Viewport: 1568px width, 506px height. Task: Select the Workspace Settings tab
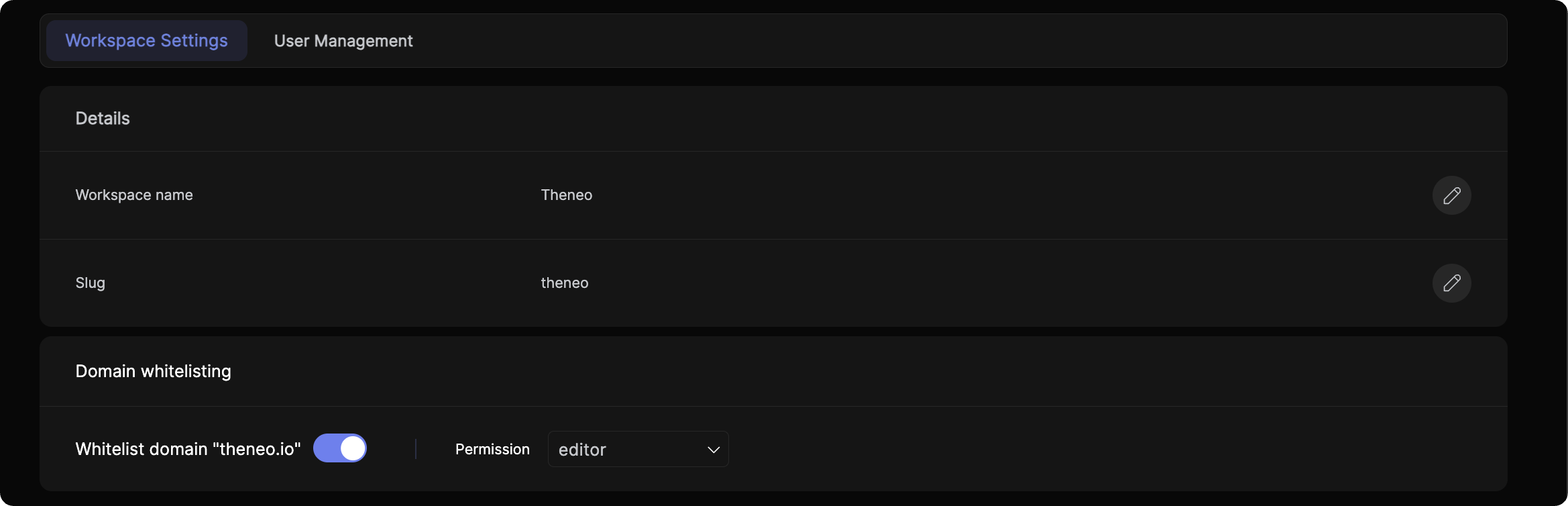click(x=147, y=41)
